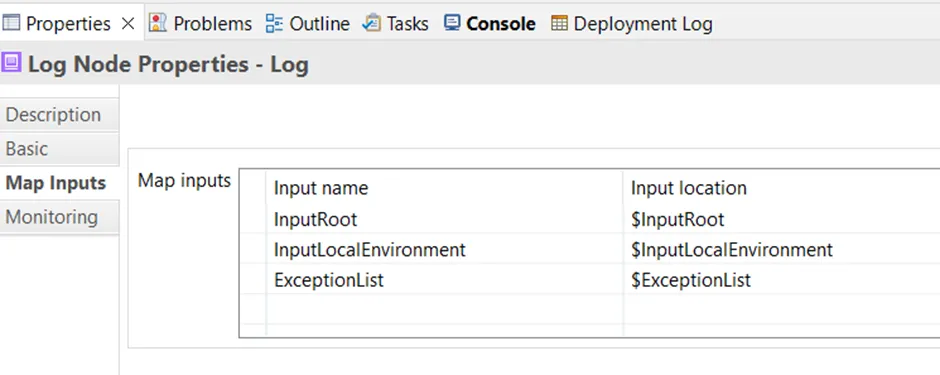Select the Map Inputs properties section
Viewport: 940px width, 375px height.
(59, 183)
